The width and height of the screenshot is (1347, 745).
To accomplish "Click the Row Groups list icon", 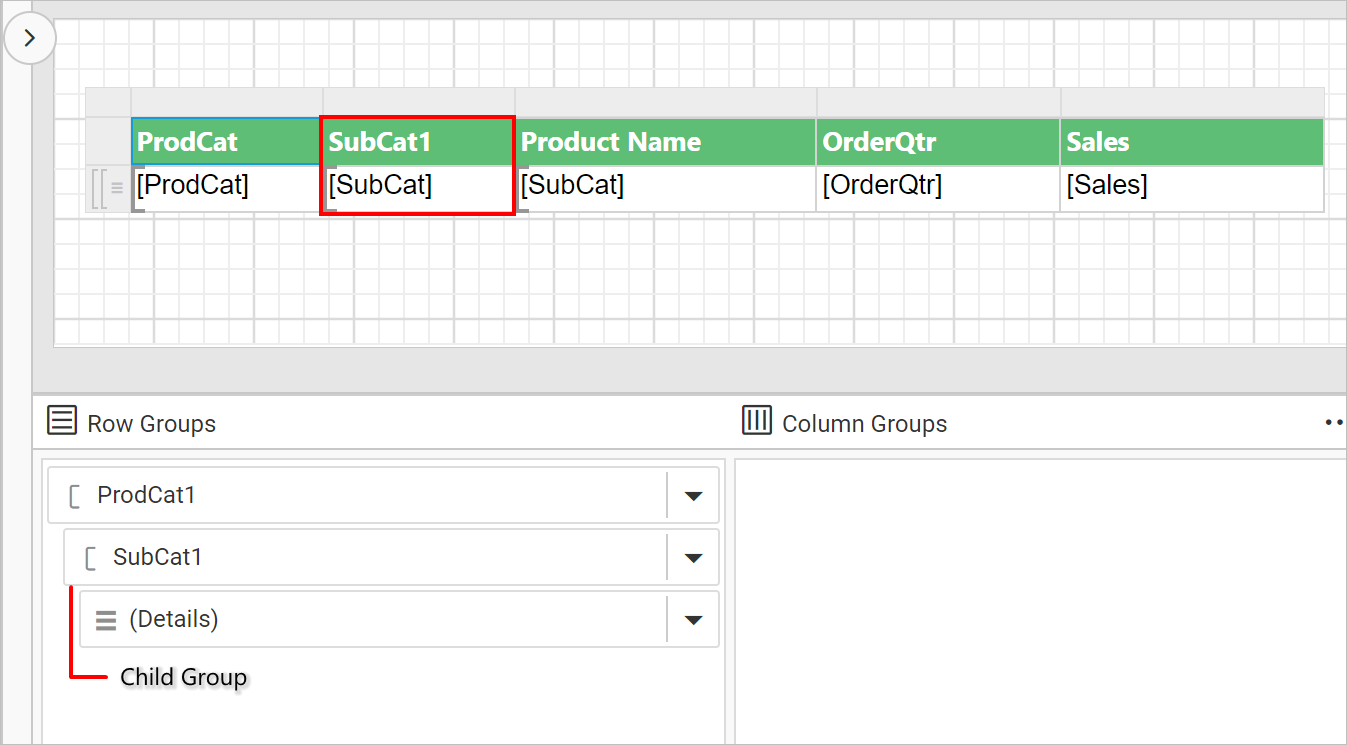I will 62,421.
